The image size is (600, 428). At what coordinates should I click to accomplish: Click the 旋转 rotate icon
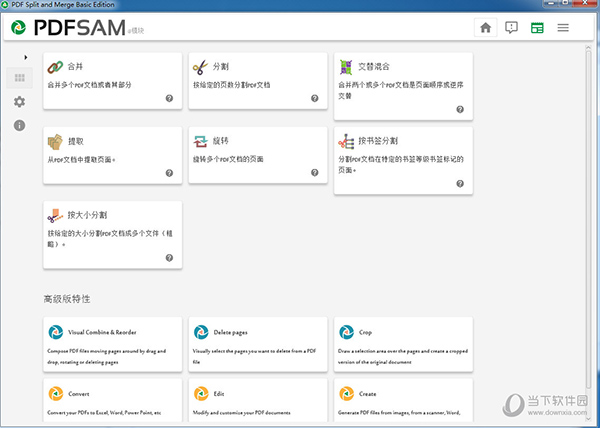(201, 142)
